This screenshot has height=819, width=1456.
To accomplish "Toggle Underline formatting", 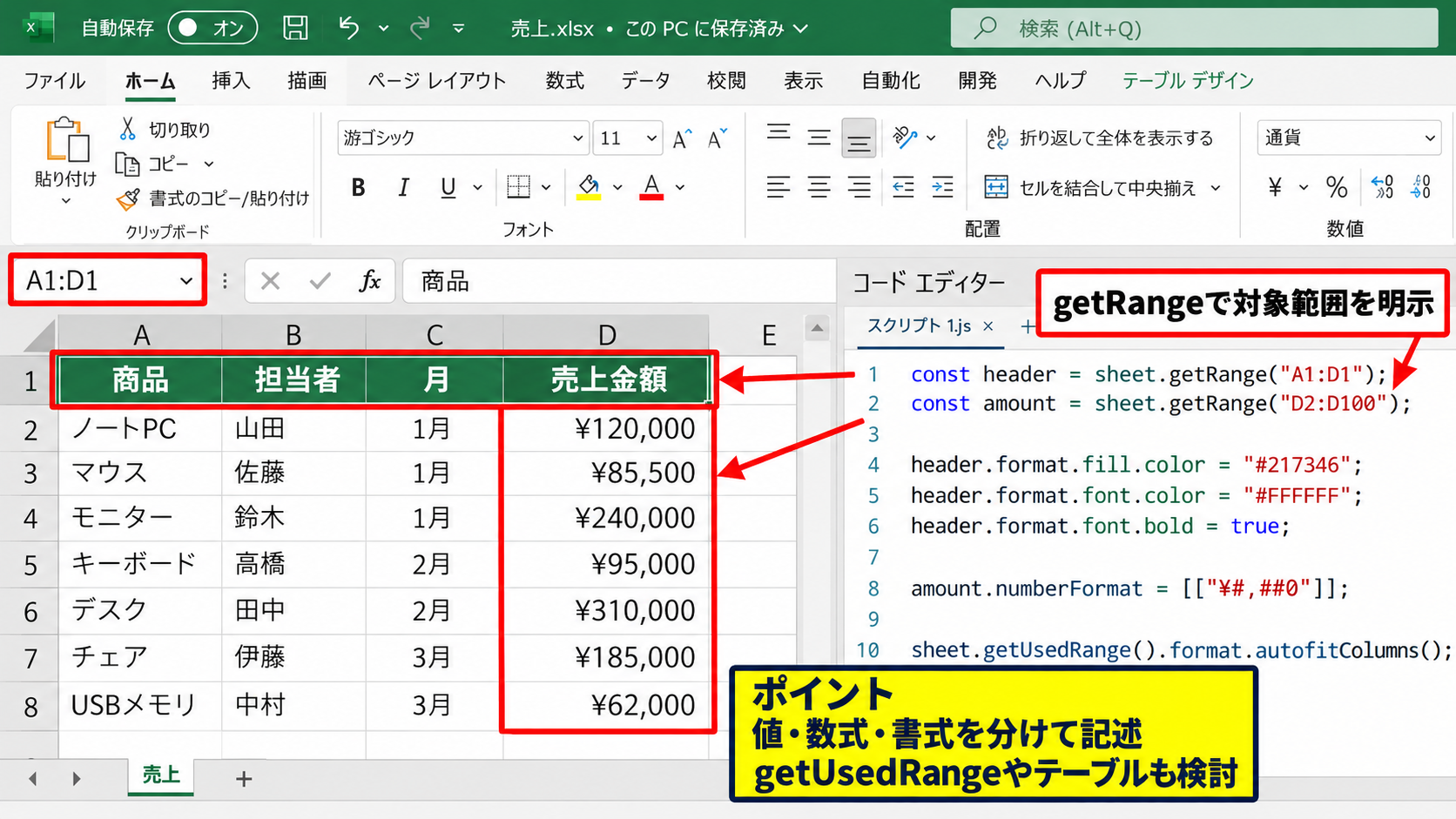I will click(x=448, y=187).
